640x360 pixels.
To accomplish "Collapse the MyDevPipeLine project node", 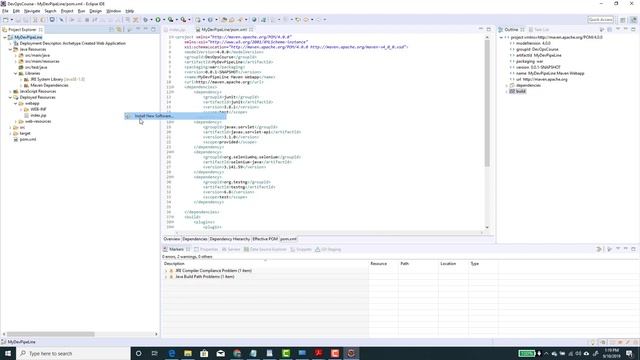I will click(x=4, y=37).
